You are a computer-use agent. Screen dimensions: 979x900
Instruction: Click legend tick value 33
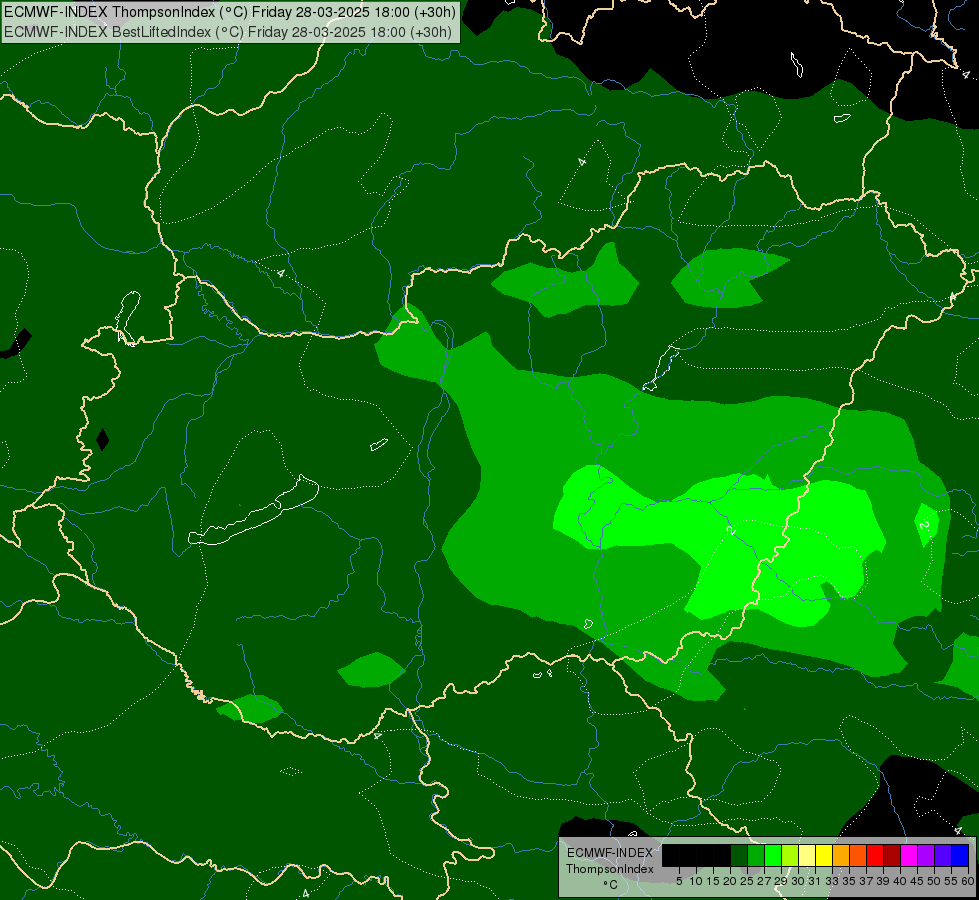[832, 881]
